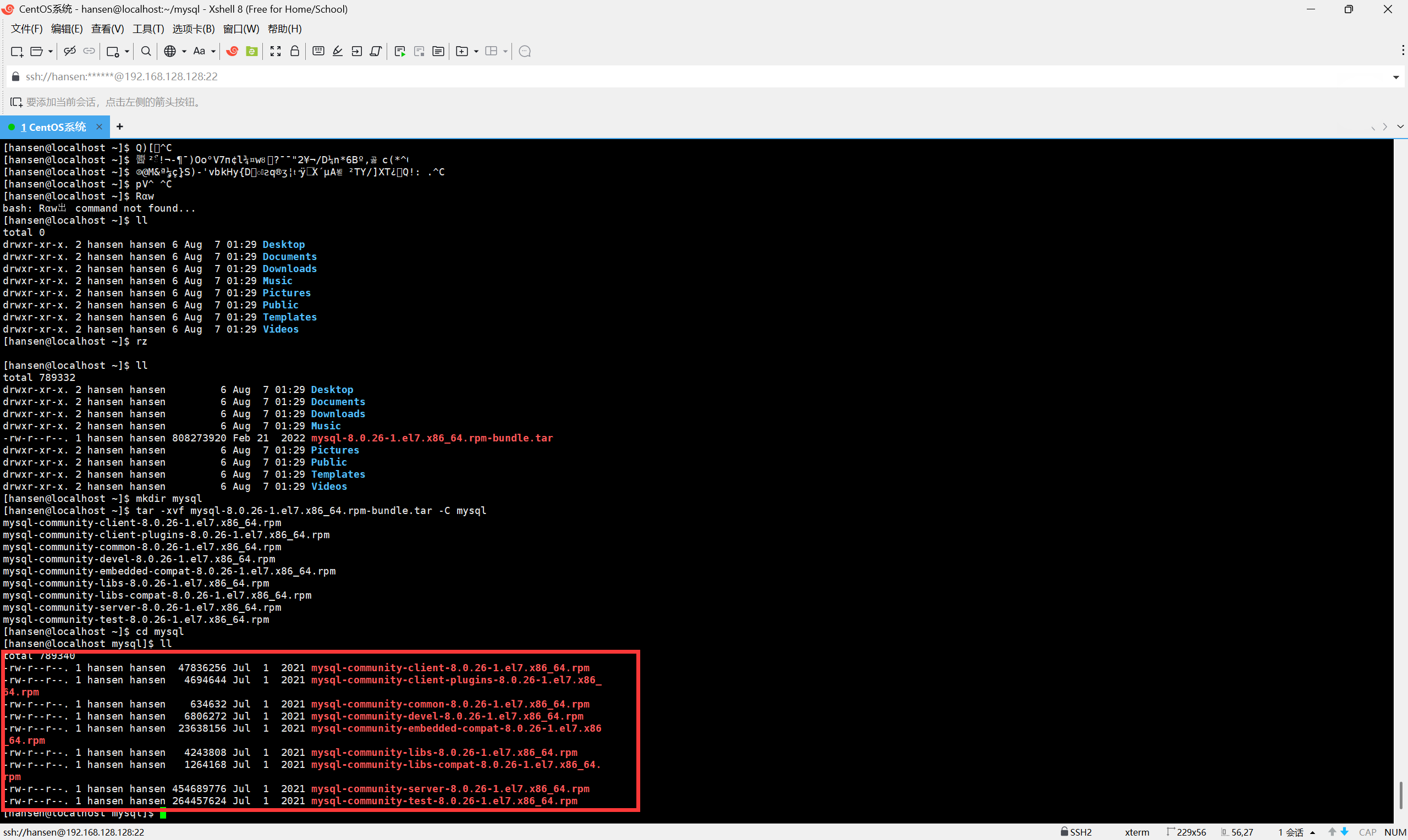Click the lock screen padlock icon

click(x=294, y=52)
